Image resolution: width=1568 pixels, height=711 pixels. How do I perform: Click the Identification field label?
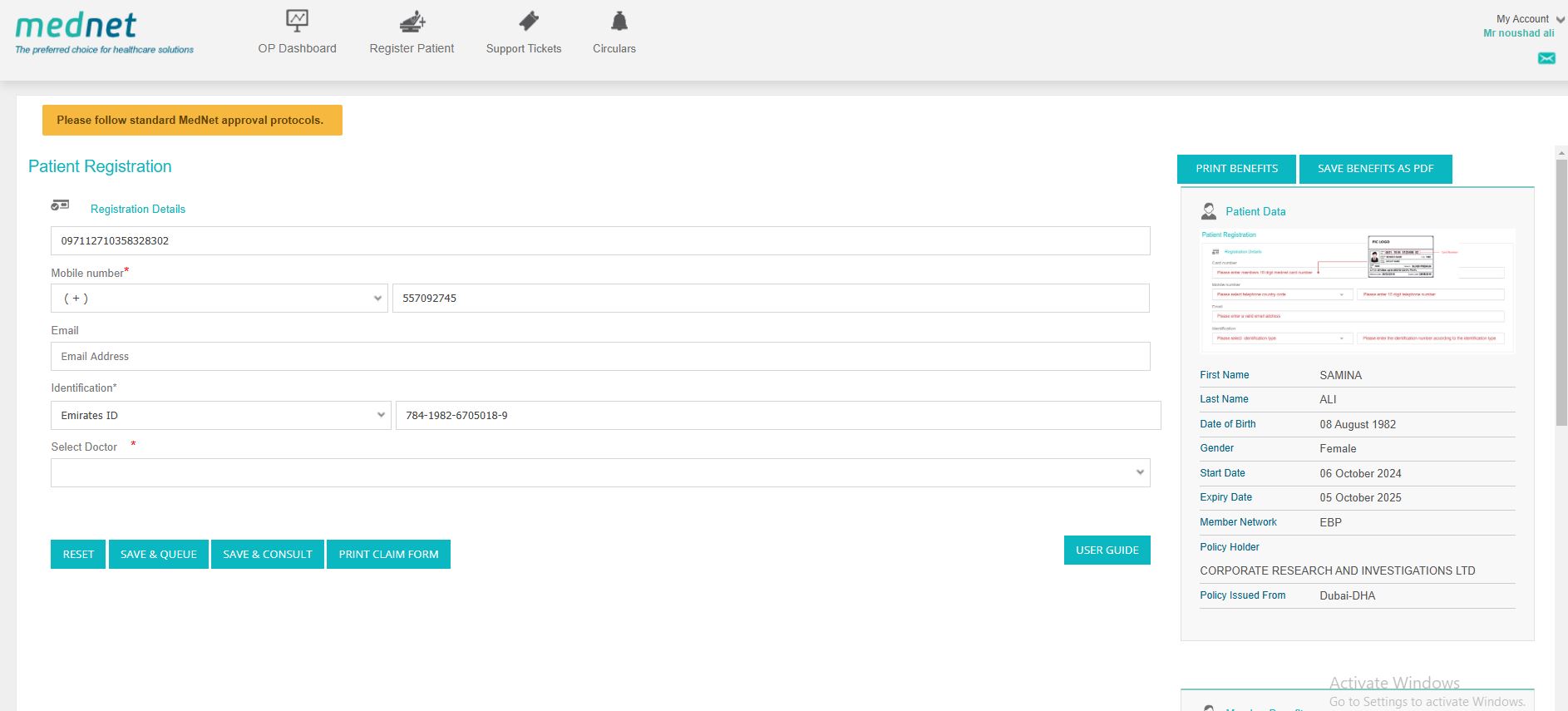(84, 388)
